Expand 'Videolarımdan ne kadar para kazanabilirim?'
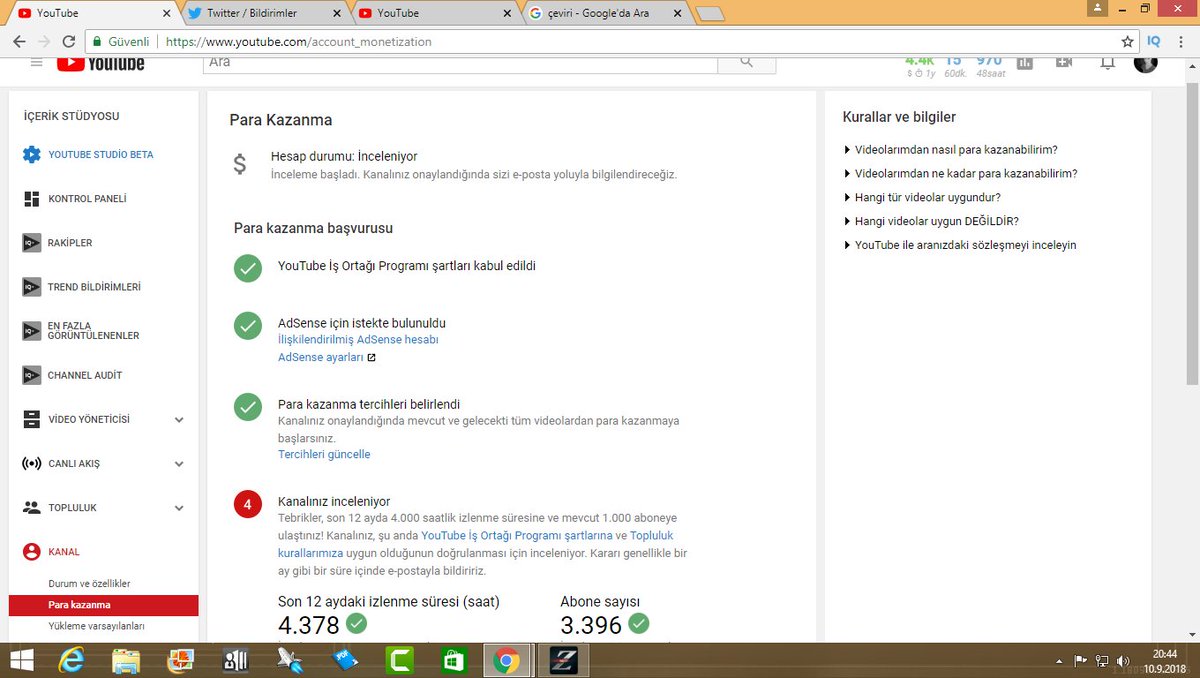1200x678 pixels. tap(961, 173)
